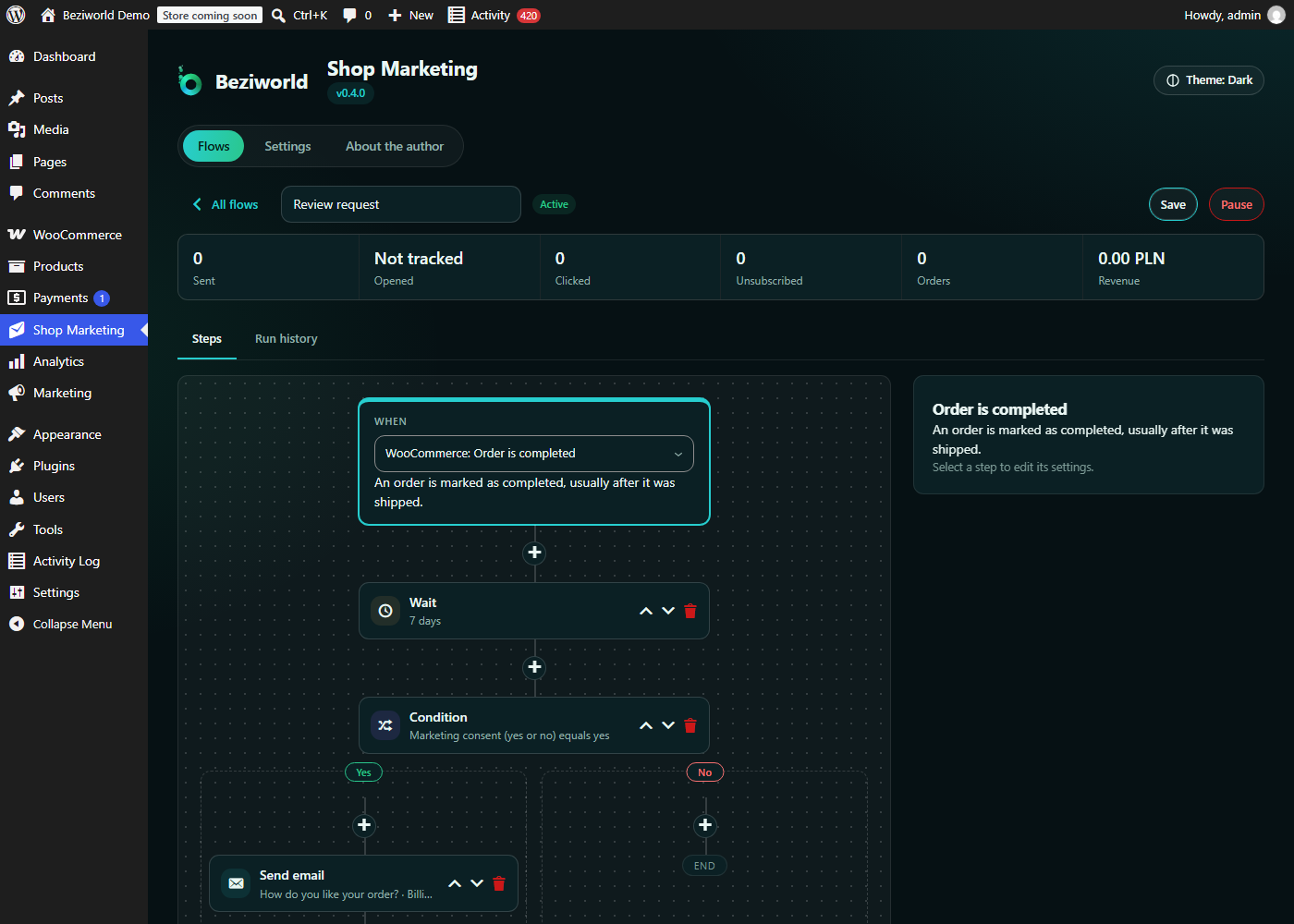
Task: Expand the WooCommerce trigger dropdown
Action: (534, 454)
